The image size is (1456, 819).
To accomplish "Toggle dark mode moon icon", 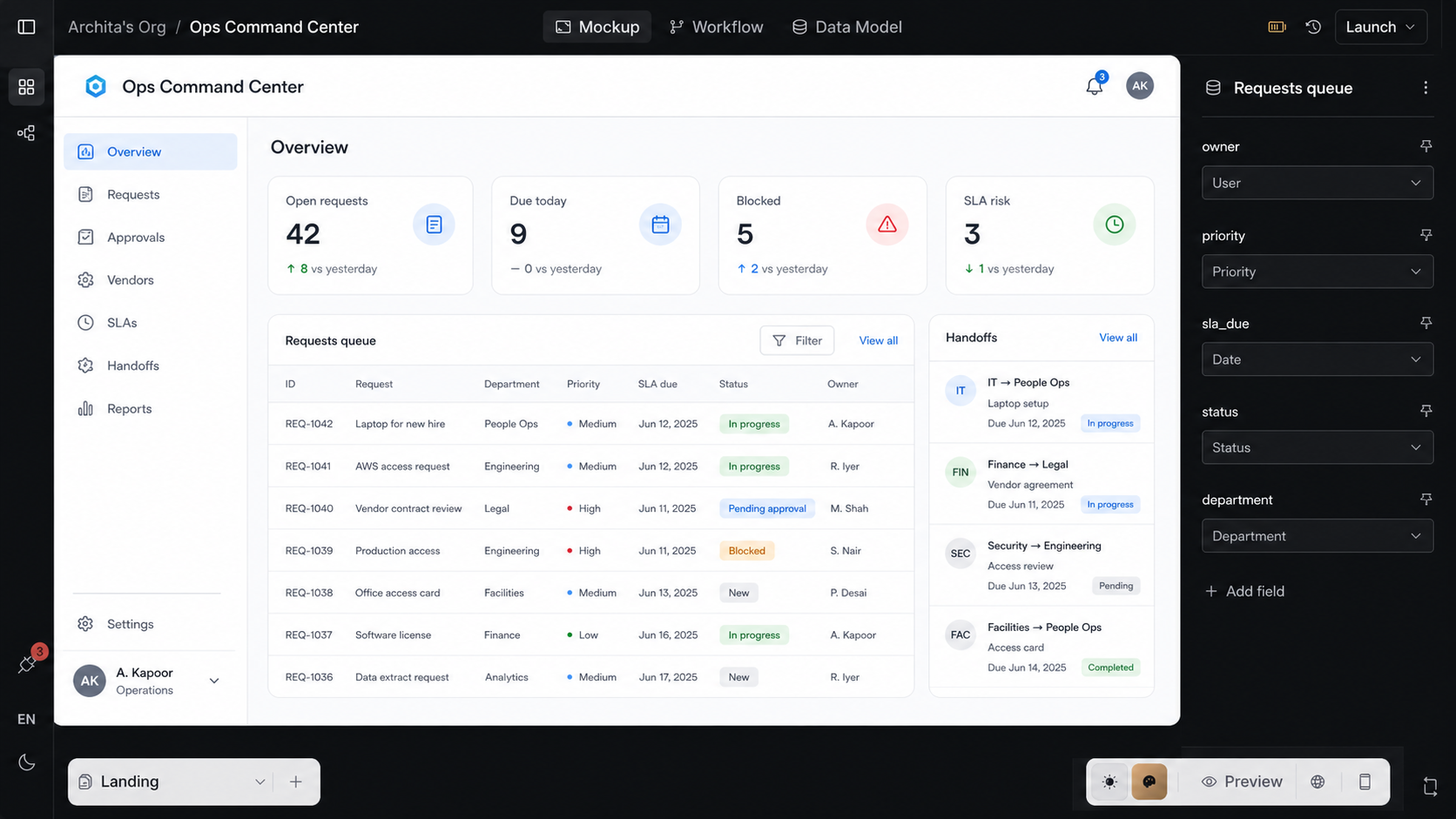I will pyautogui.click(x=26, y=762).
